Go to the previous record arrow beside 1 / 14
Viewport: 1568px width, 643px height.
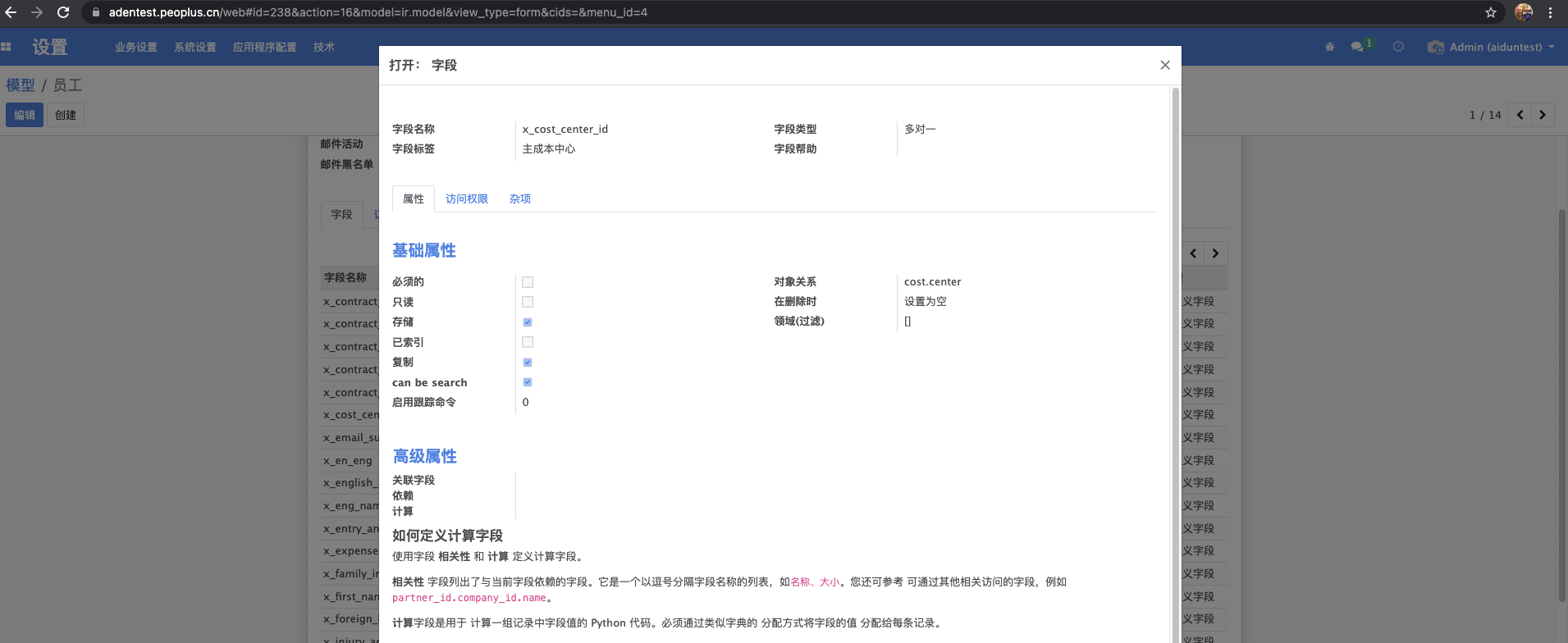[1520, 115]
